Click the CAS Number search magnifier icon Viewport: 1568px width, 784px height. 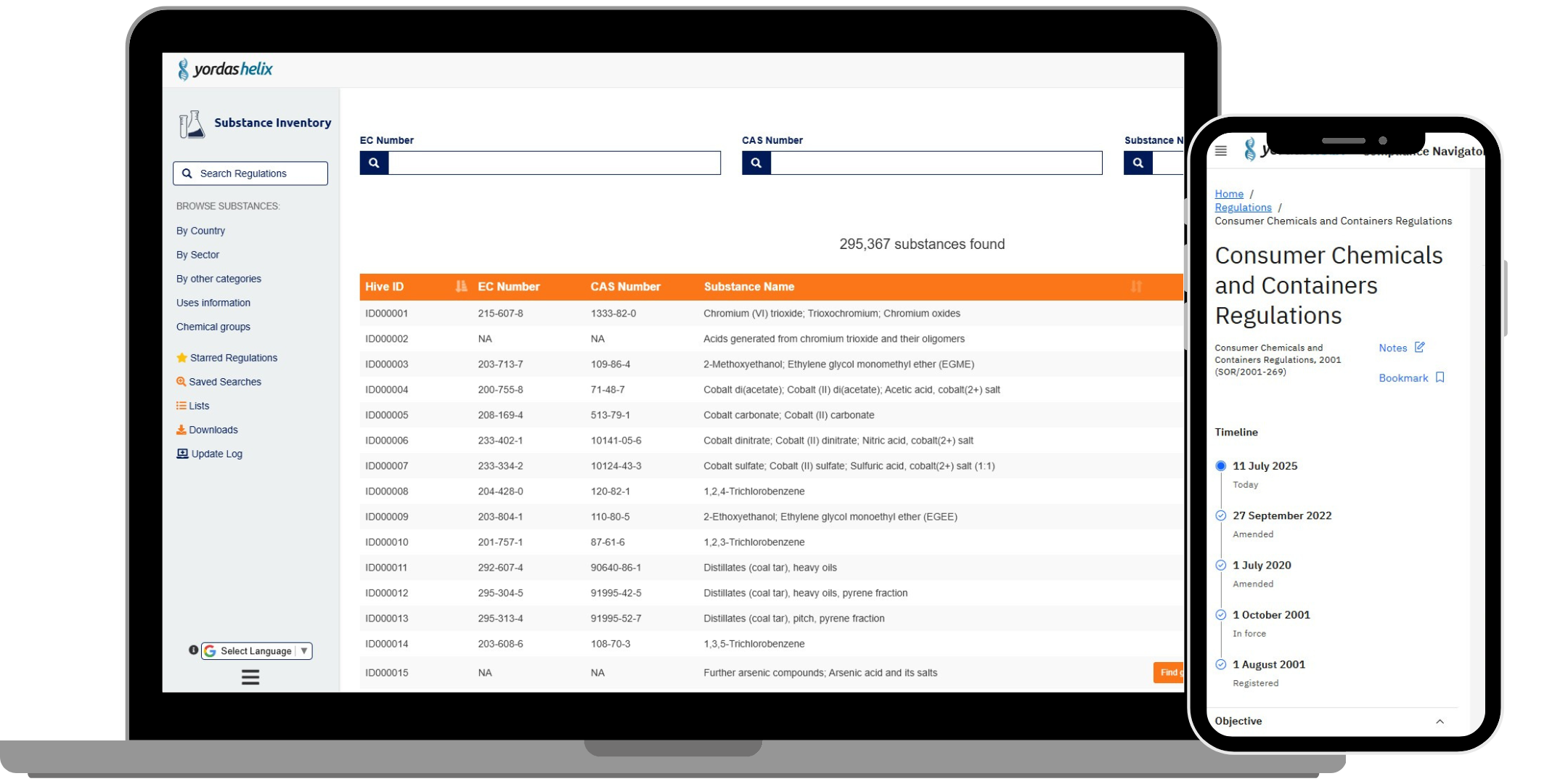(756, 163)
